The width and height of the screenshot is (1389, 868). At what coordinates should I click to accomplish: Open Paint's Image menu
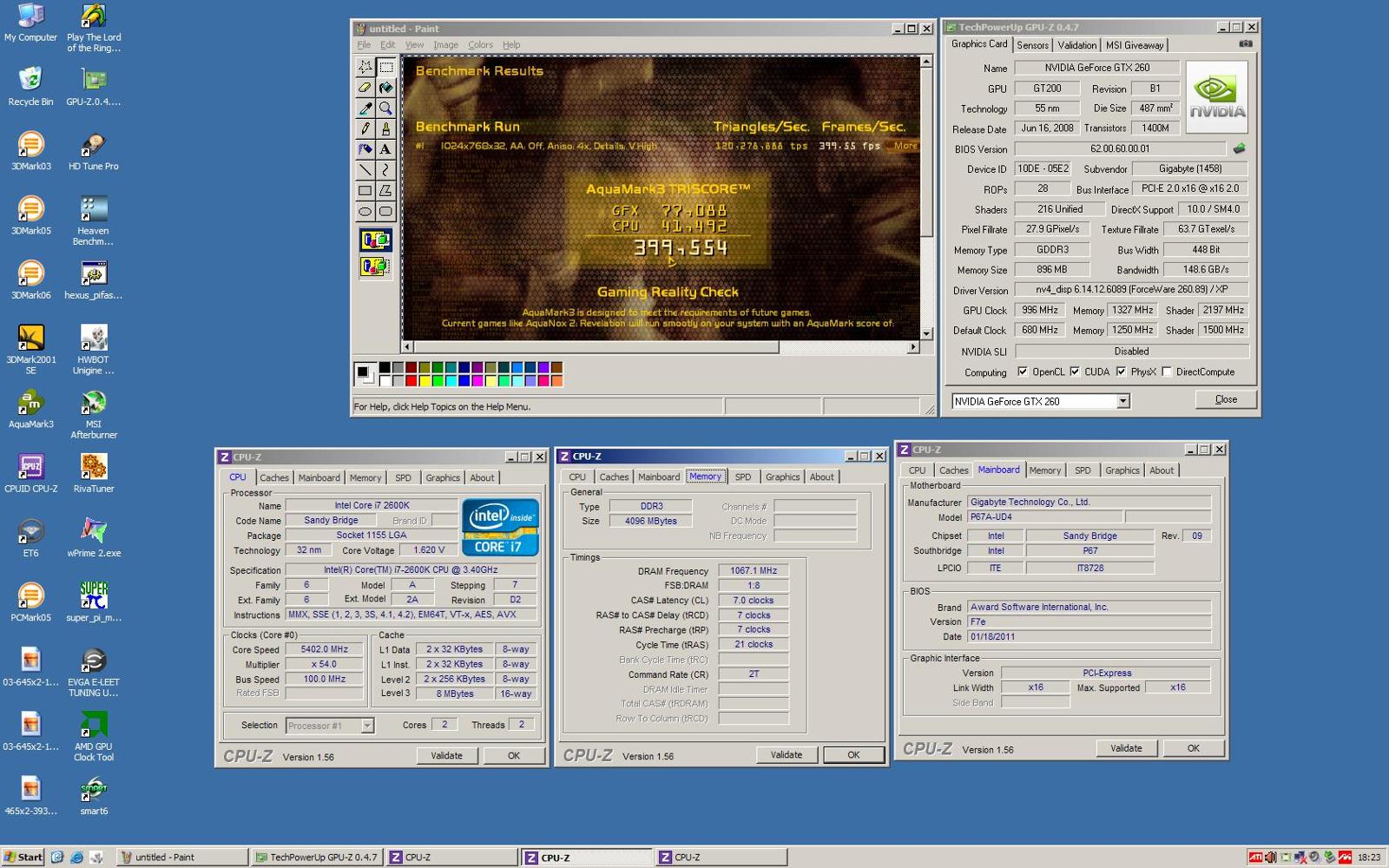pos(445,45)
